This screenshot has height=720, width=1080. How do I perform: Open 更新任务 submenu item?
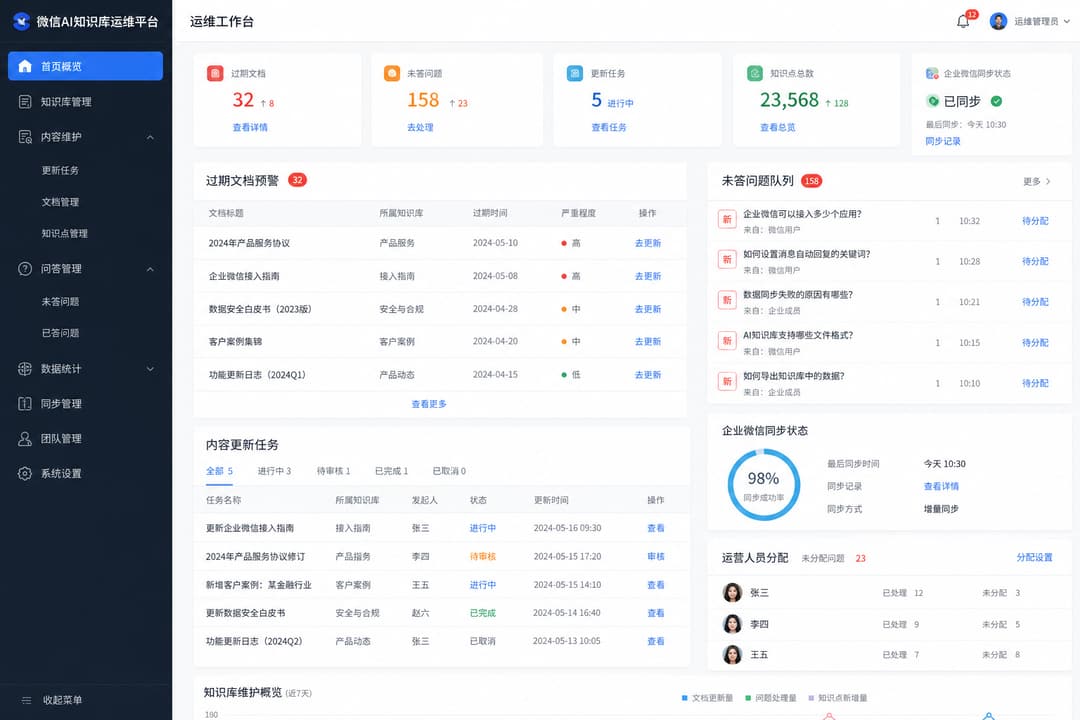pyautogui.click(x=60, y=170)
